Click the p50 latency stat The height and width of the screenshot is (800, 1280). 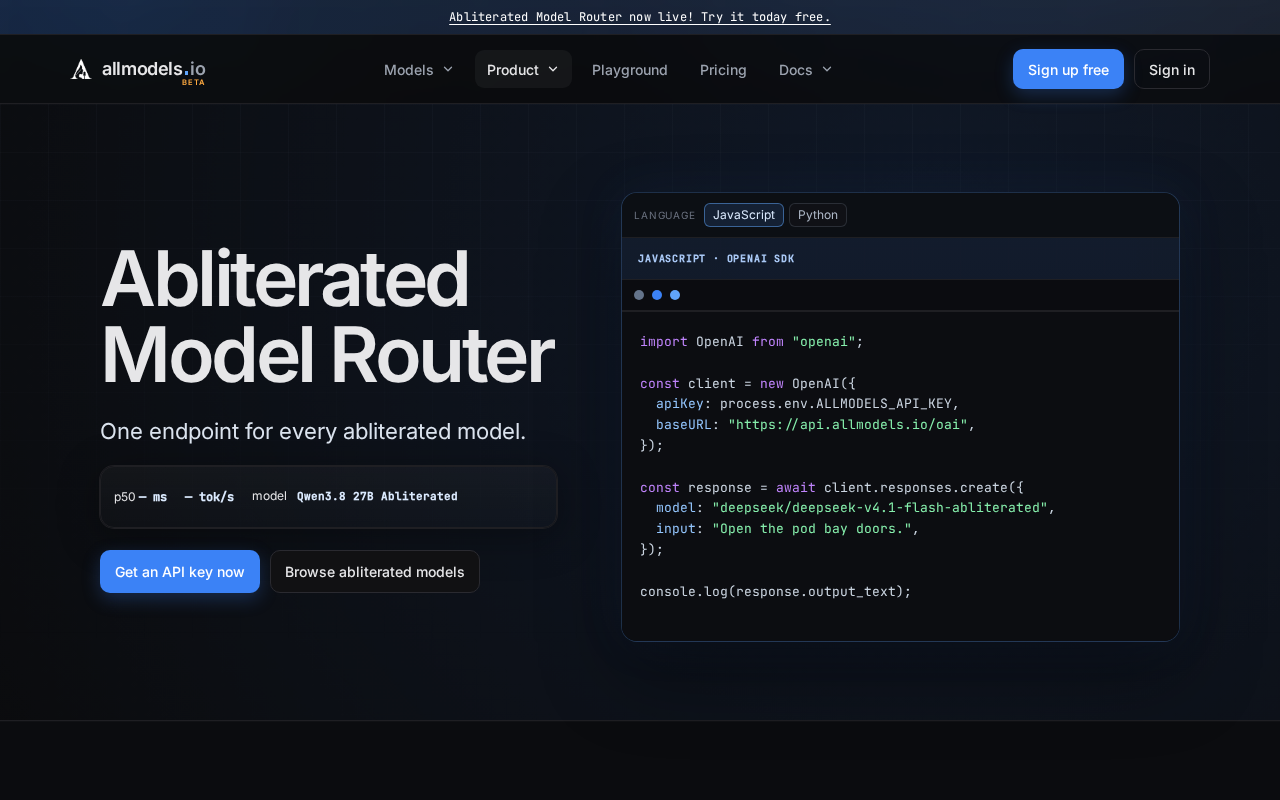point(141,497)
